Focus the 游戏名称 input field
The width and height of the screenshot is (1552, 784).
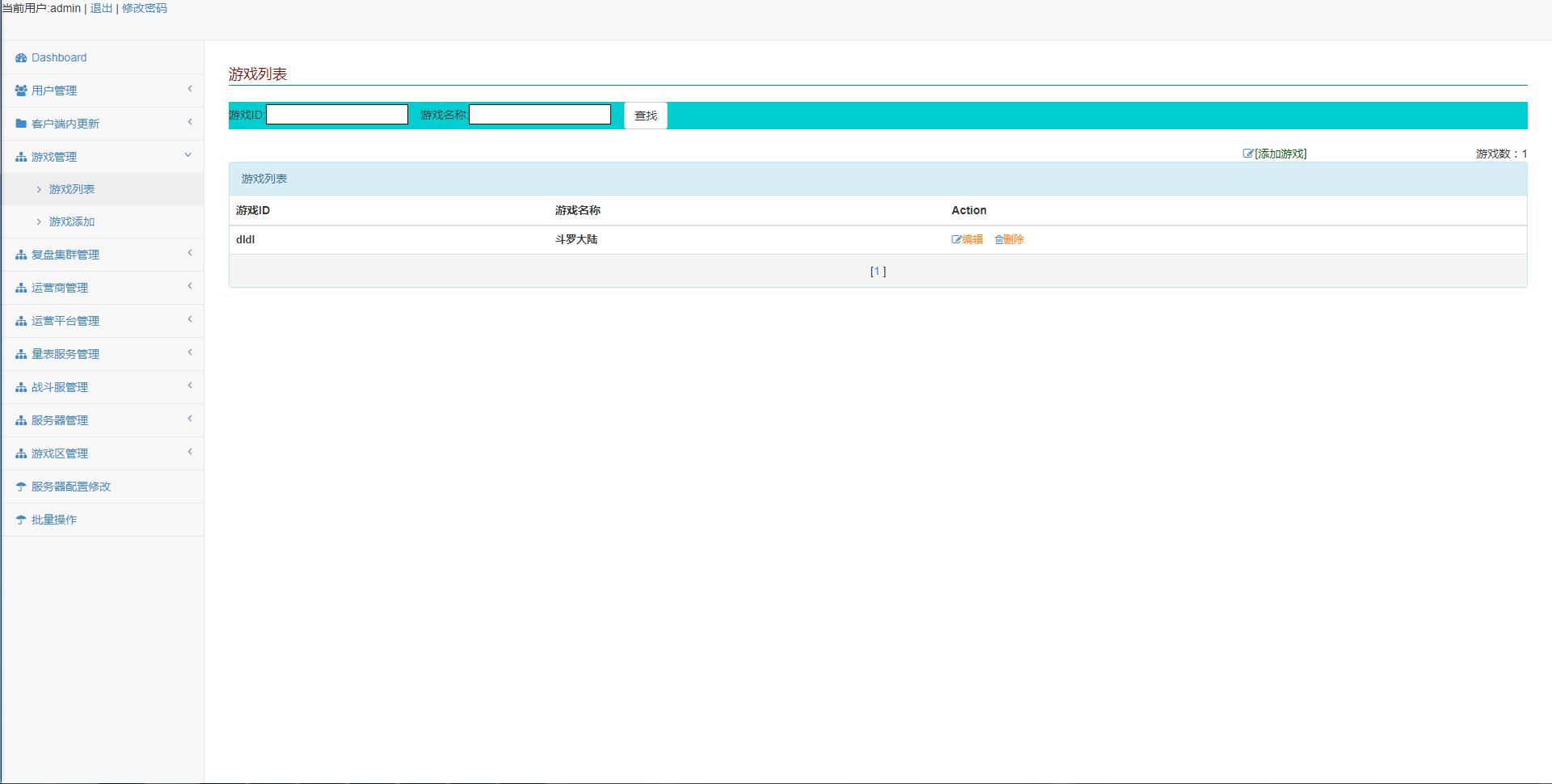click(540, 115)
